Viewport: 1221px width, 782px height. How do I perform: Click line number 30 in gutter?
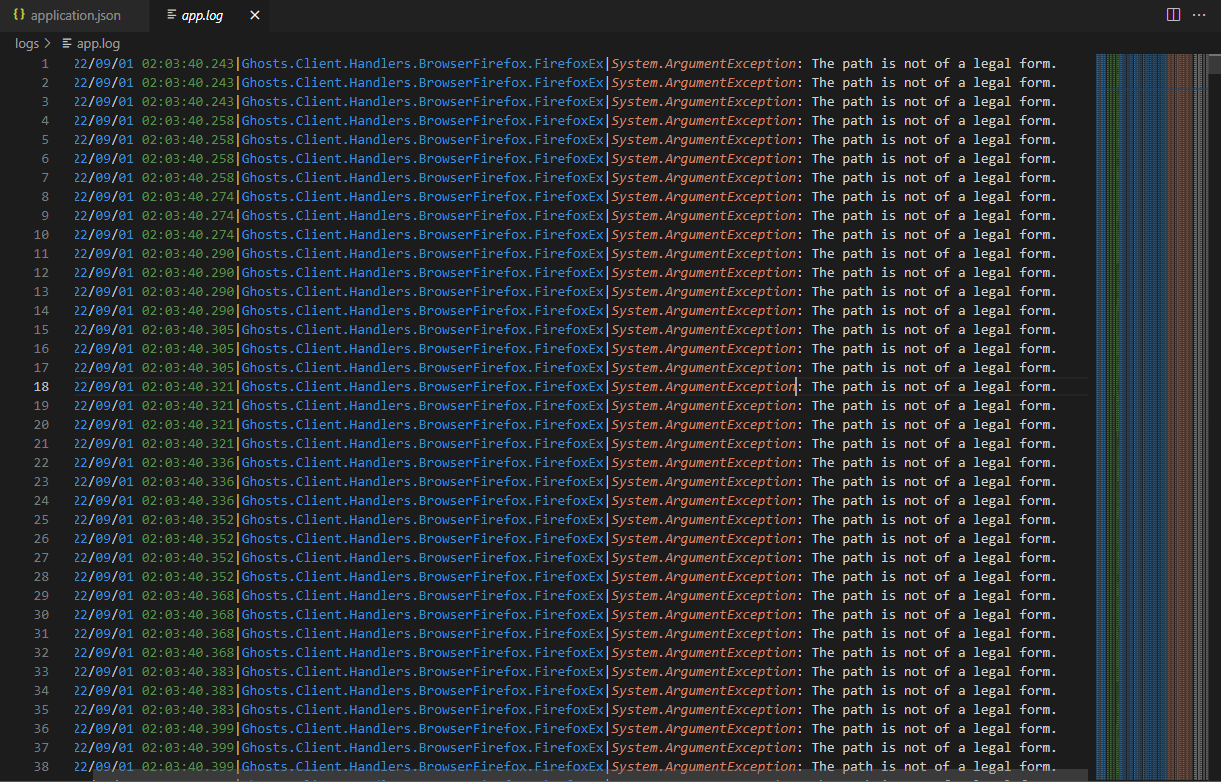(x=41, y=615)
